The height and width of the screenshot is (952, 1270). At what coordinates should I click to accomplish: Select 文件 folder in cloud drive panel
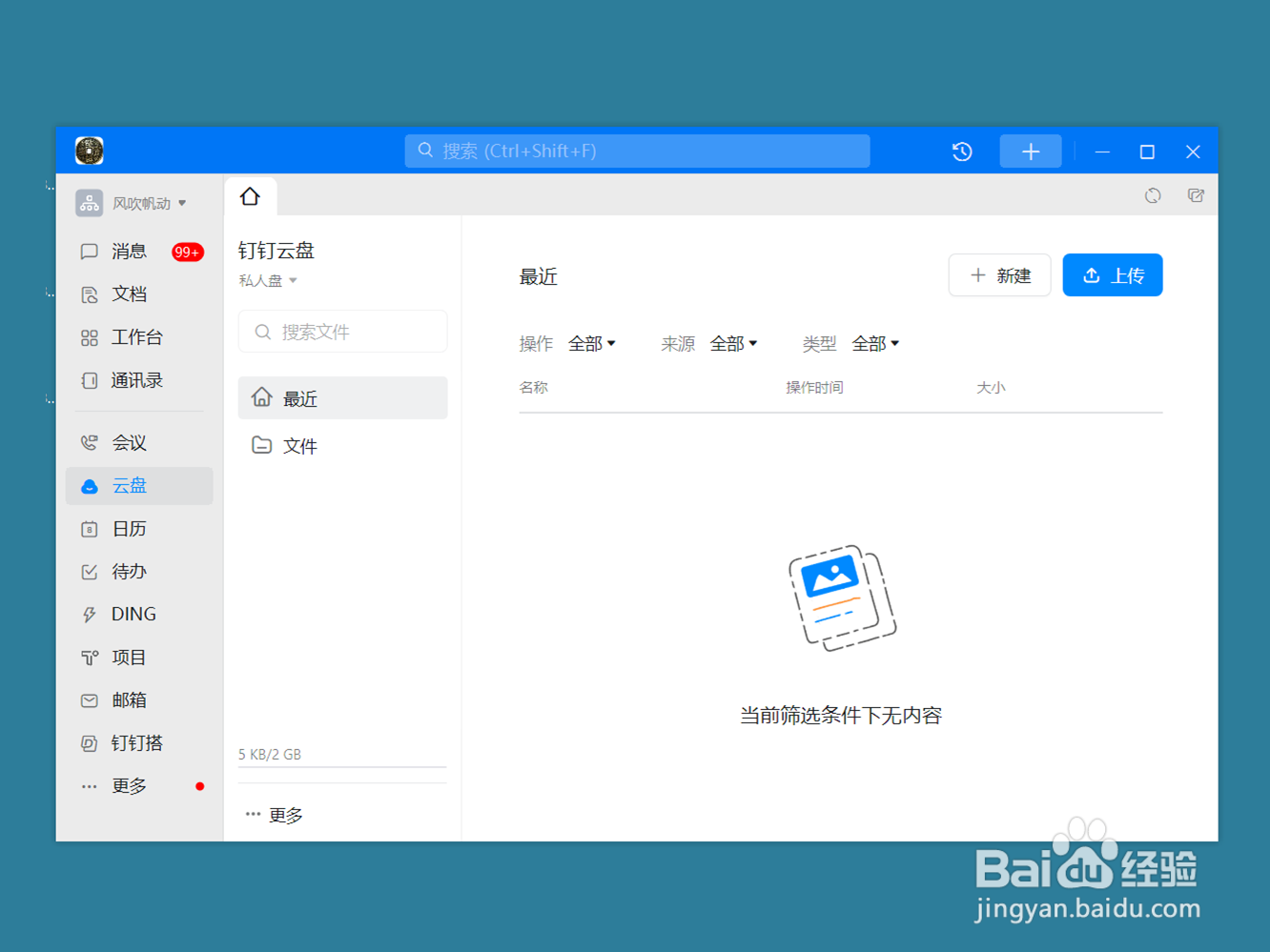pyautogui.click(x=342, y=446)
